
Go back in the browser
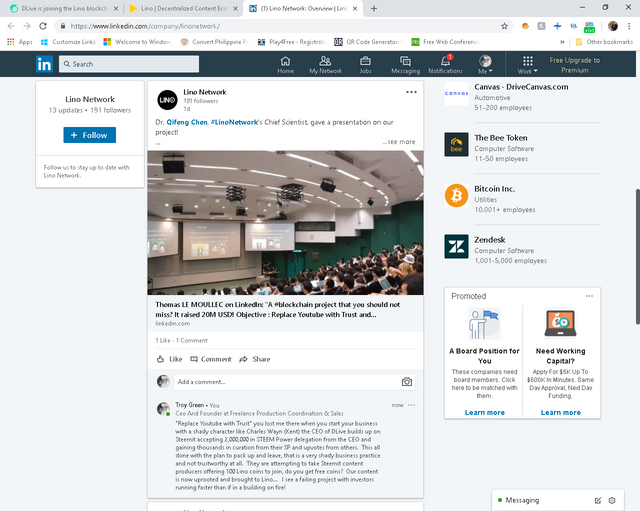[x=11, y=26]
